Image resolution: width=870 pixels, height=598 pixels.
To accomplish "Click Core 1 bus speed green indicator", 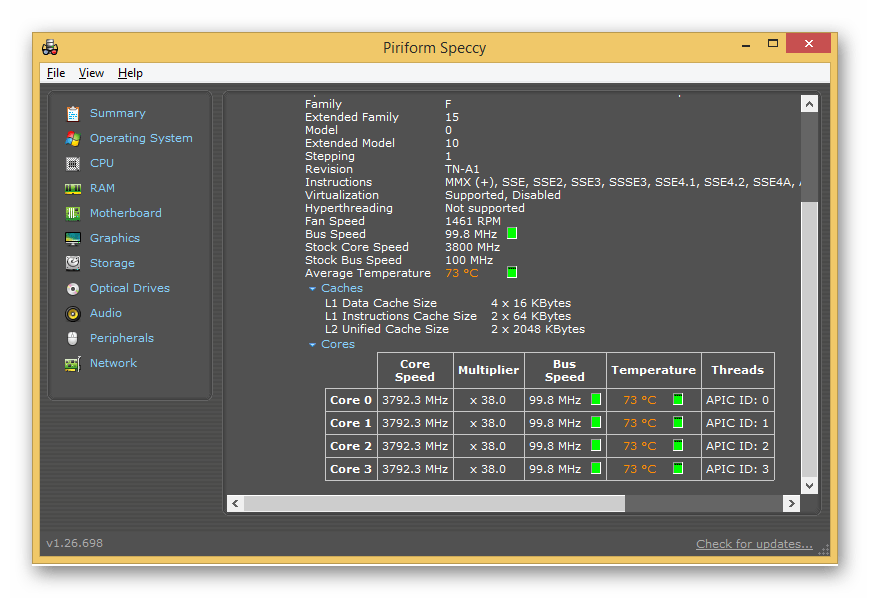I will pos(596,422).
